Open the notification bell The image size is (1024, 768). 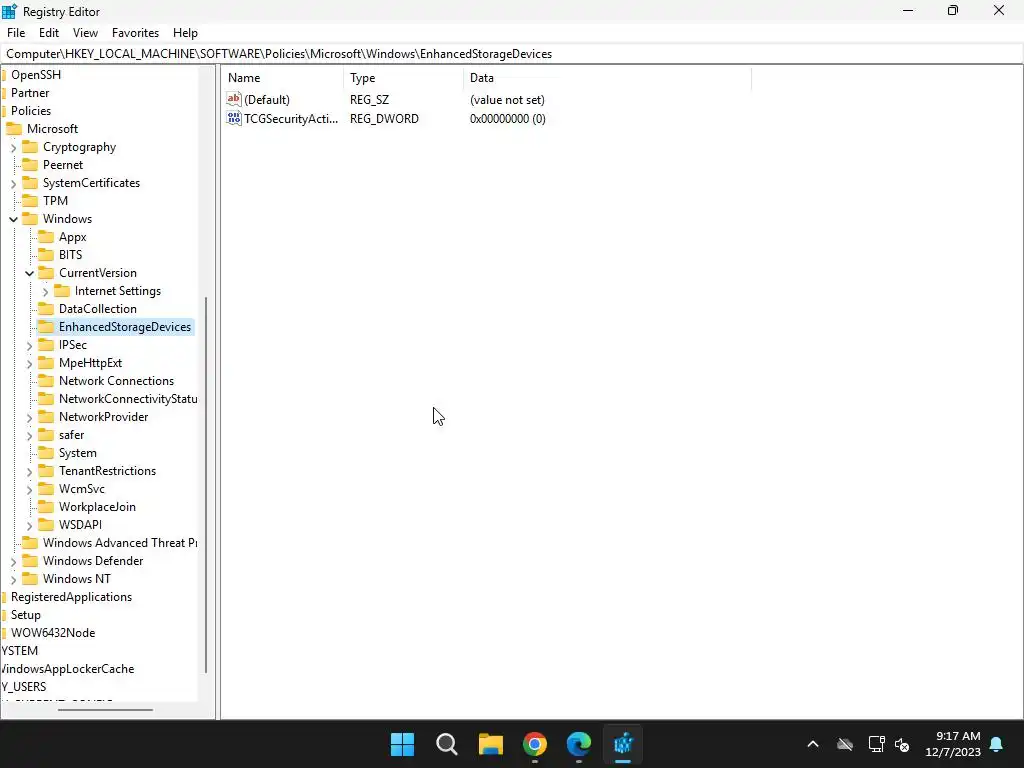(x=997, y=744)
